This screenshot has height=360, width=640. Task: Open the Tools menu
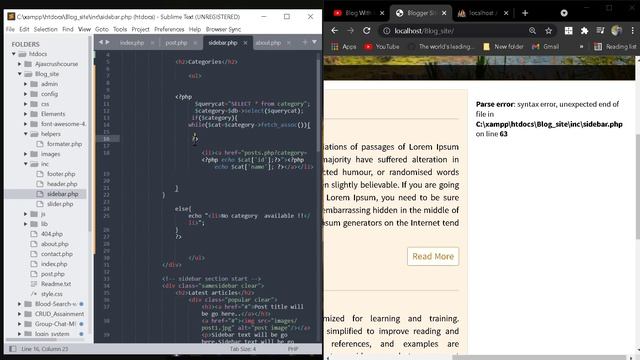[120, 29]
